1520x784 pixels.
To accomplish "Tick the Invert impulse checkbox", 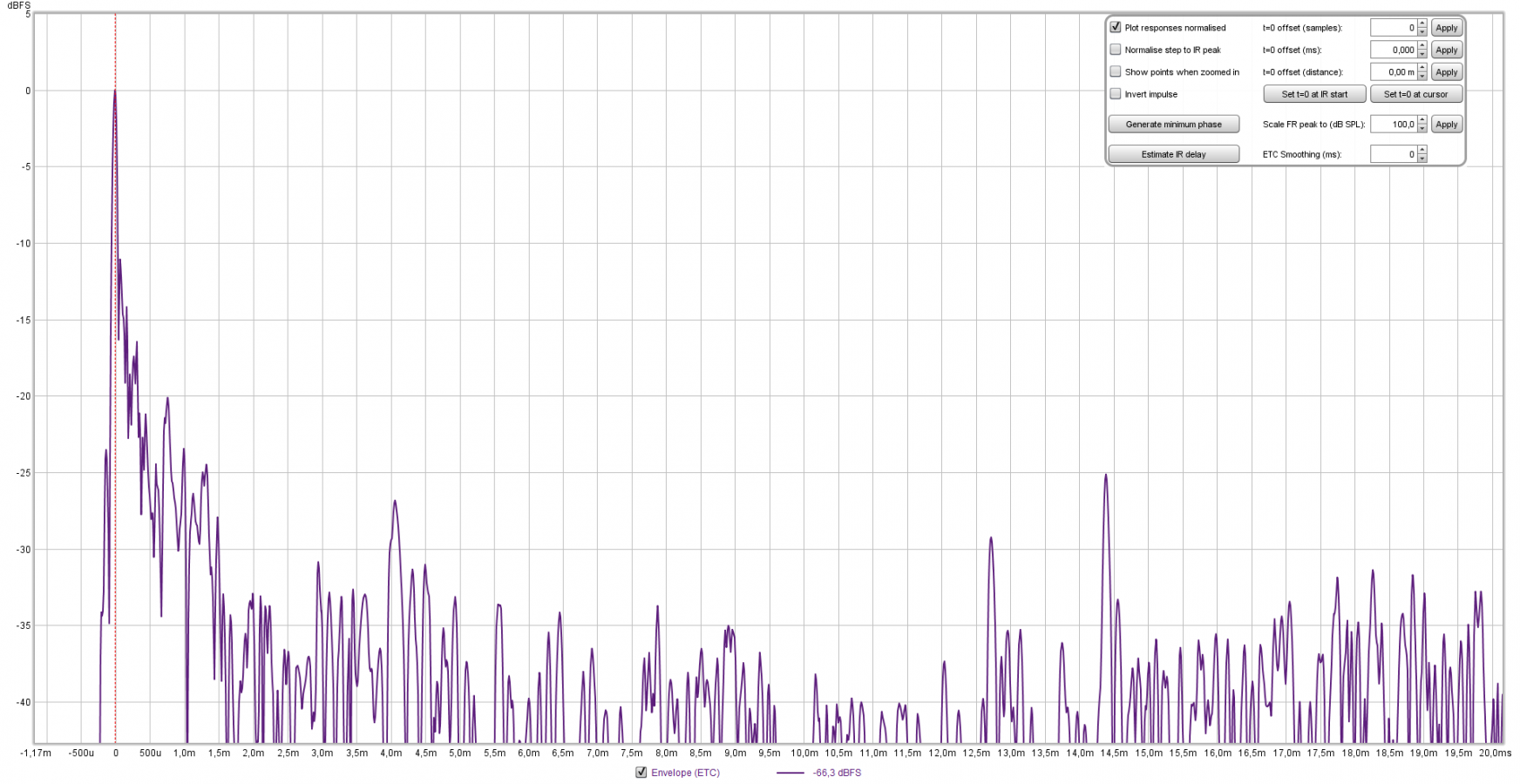I will pyautogui.click(x=1116, y=94).
